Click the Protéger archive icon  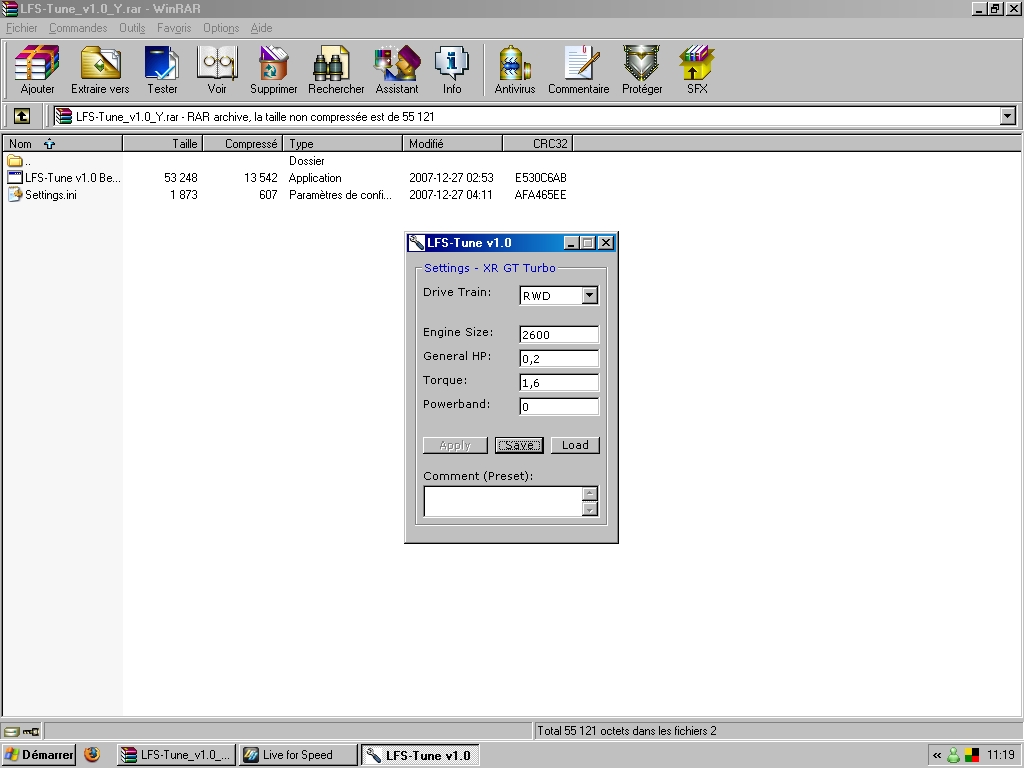(642, 69)
